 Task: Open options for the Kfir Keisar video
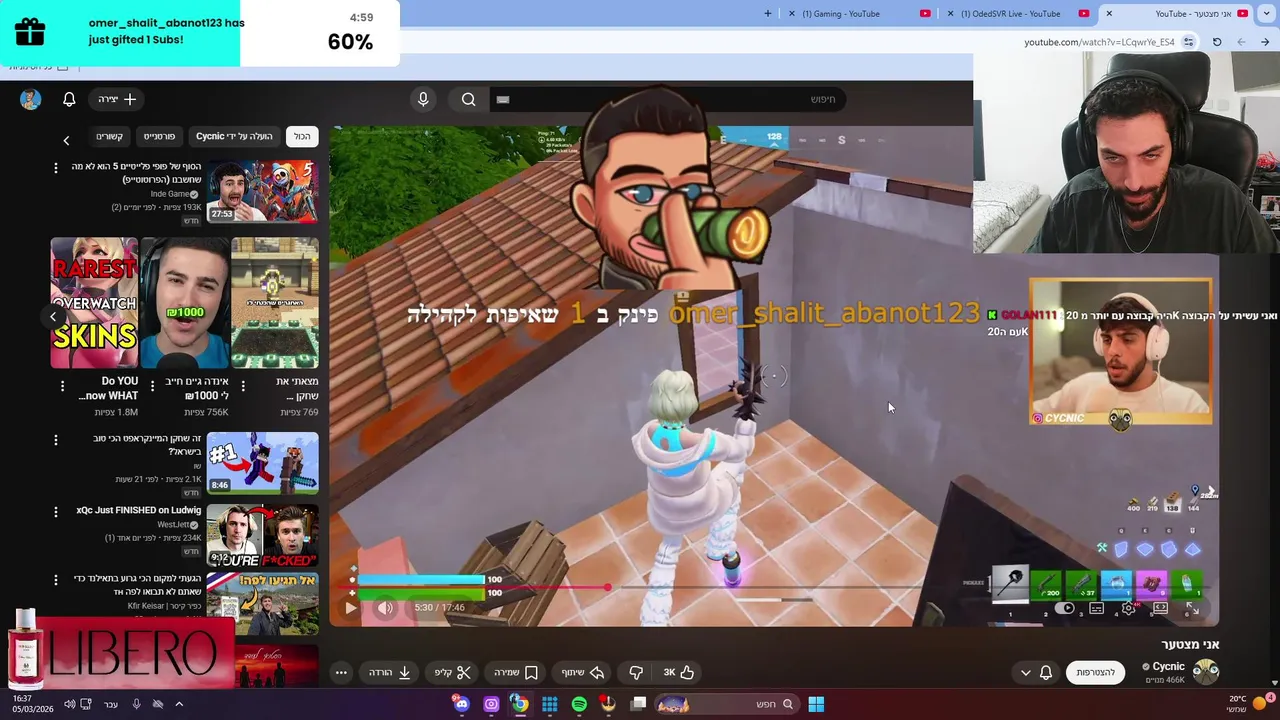[56, 580]
